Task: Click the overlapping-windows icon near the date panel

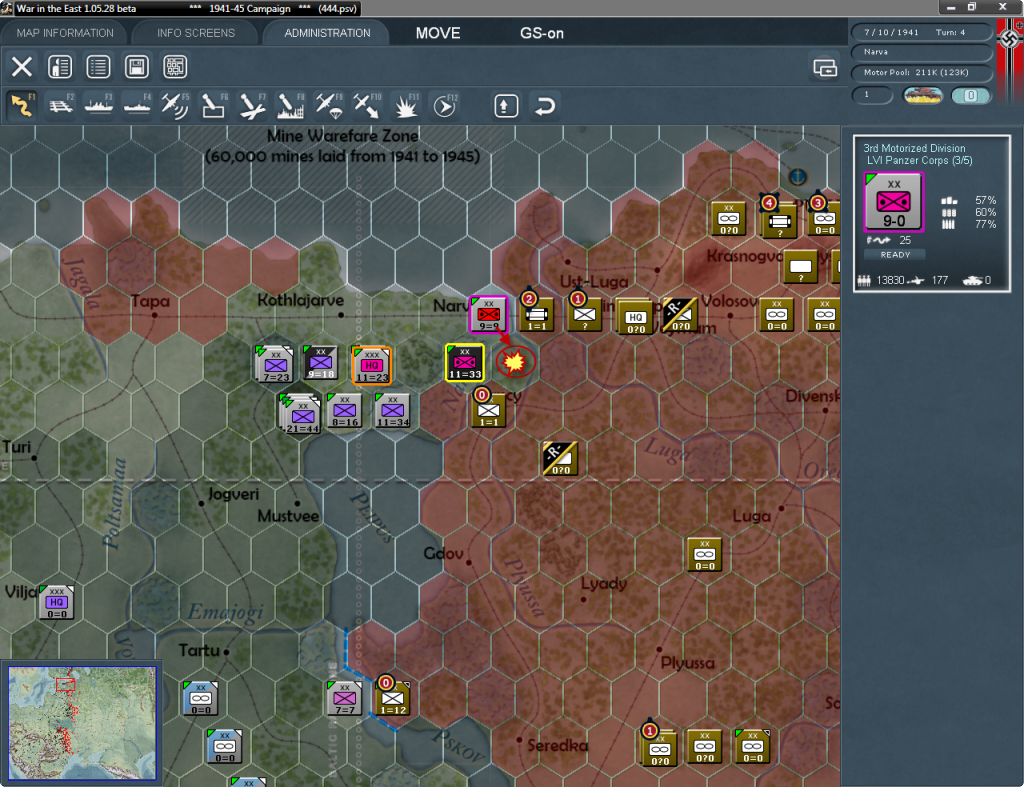Action: 825,67
